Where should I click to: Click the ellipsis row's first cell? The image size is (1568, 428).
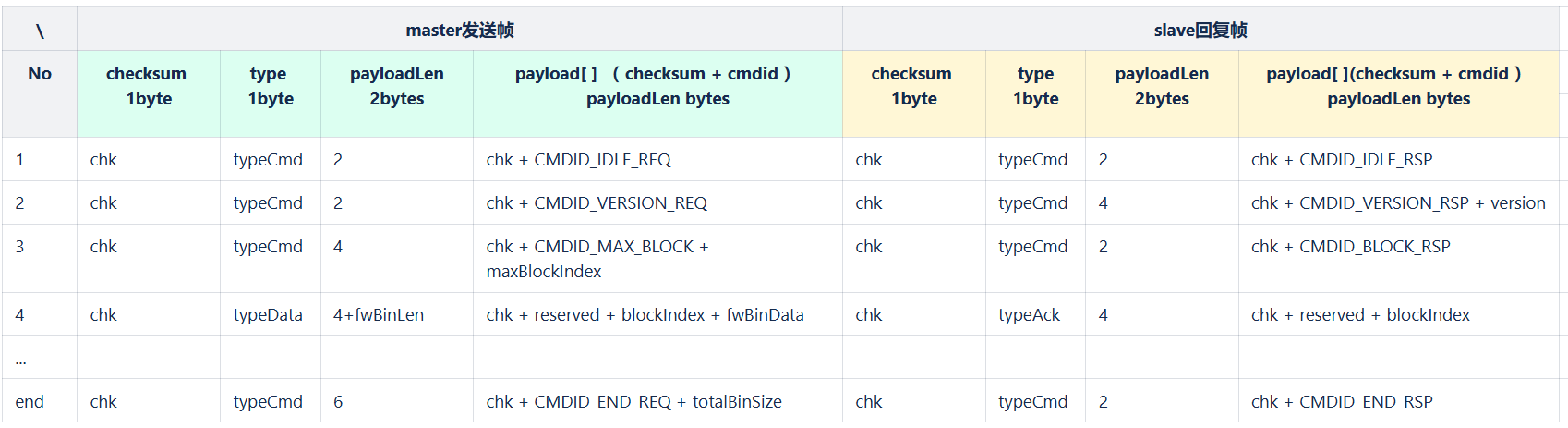point(40,358)
